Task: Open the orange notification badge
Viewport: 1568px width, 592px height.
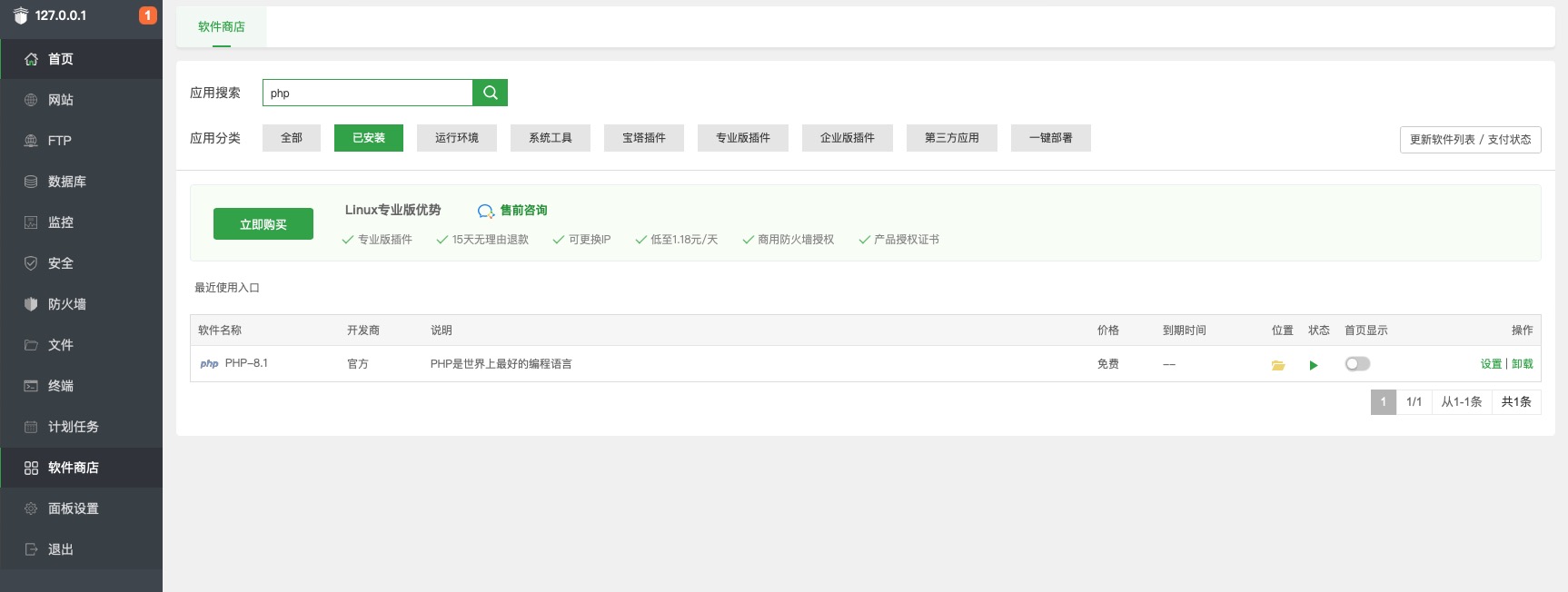Action: tap(147, 15)
